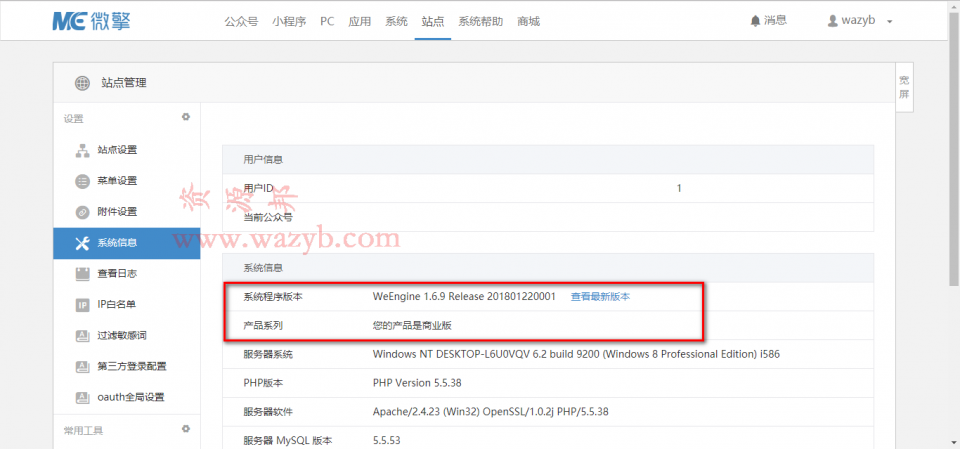The width and height of the screenshot is (960, 449).
Task: Click the 用户ID value 1
Action: [x=679, y=188]
